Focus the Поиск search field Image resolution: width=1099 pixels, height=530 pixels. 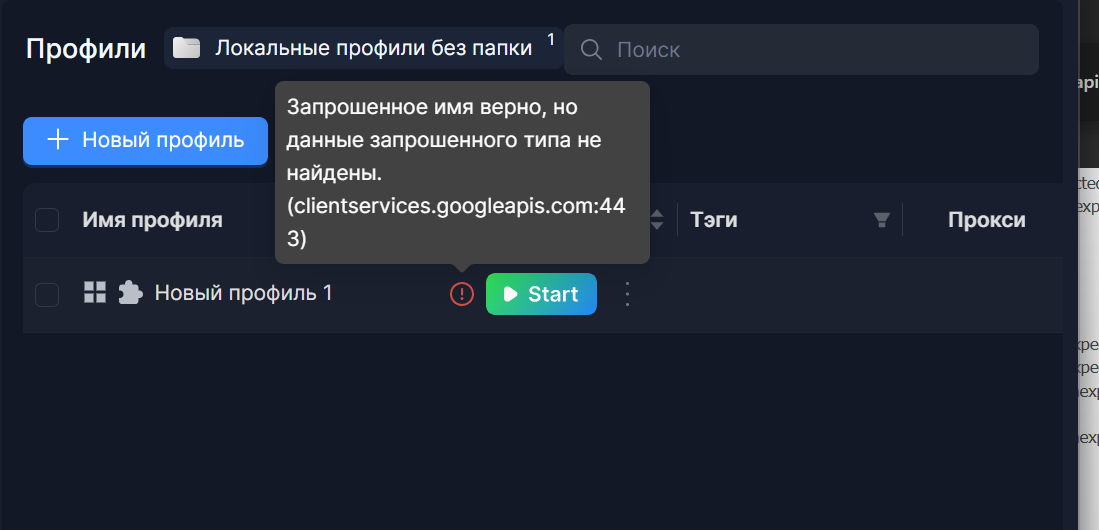(x=820, y=50)
